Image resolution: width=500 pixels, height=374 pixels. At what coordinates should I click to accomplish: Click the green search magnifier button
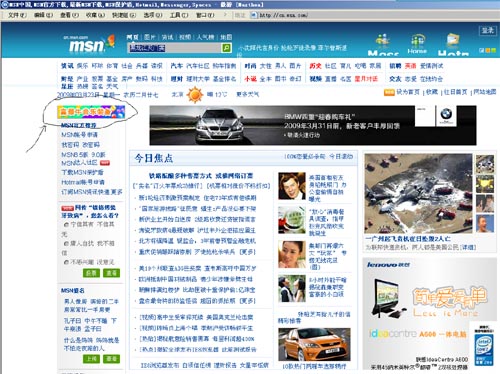[x=226, y=48]
